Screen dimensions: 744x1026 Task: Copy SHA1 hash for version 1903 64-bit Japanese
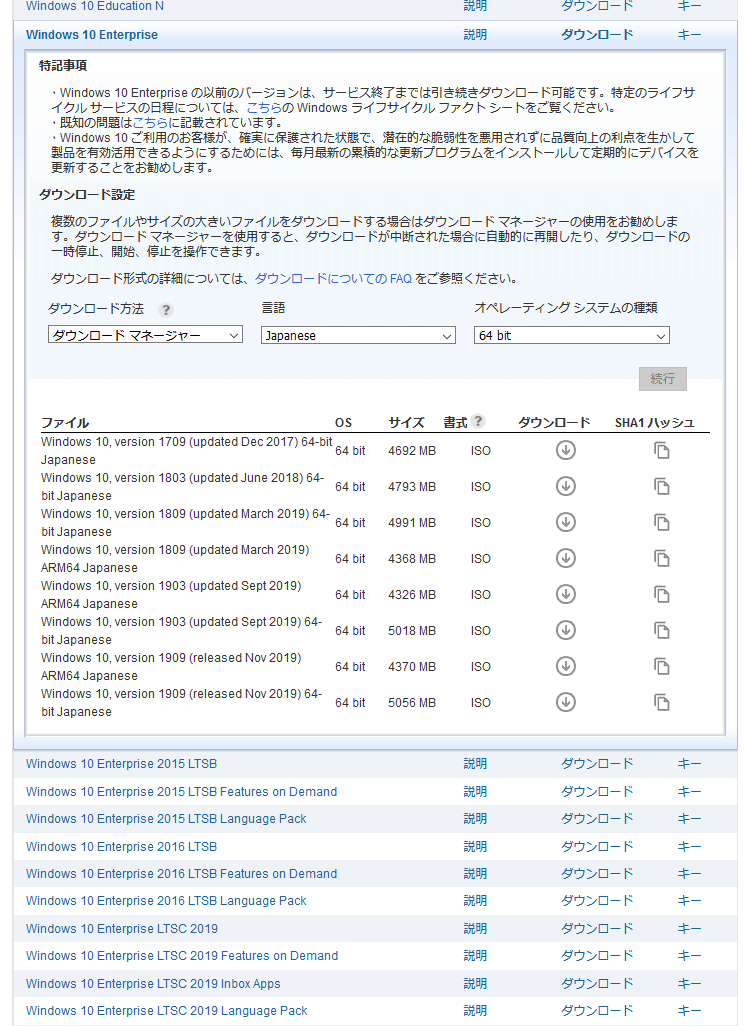pyautogui.click(x=662, y=630)
